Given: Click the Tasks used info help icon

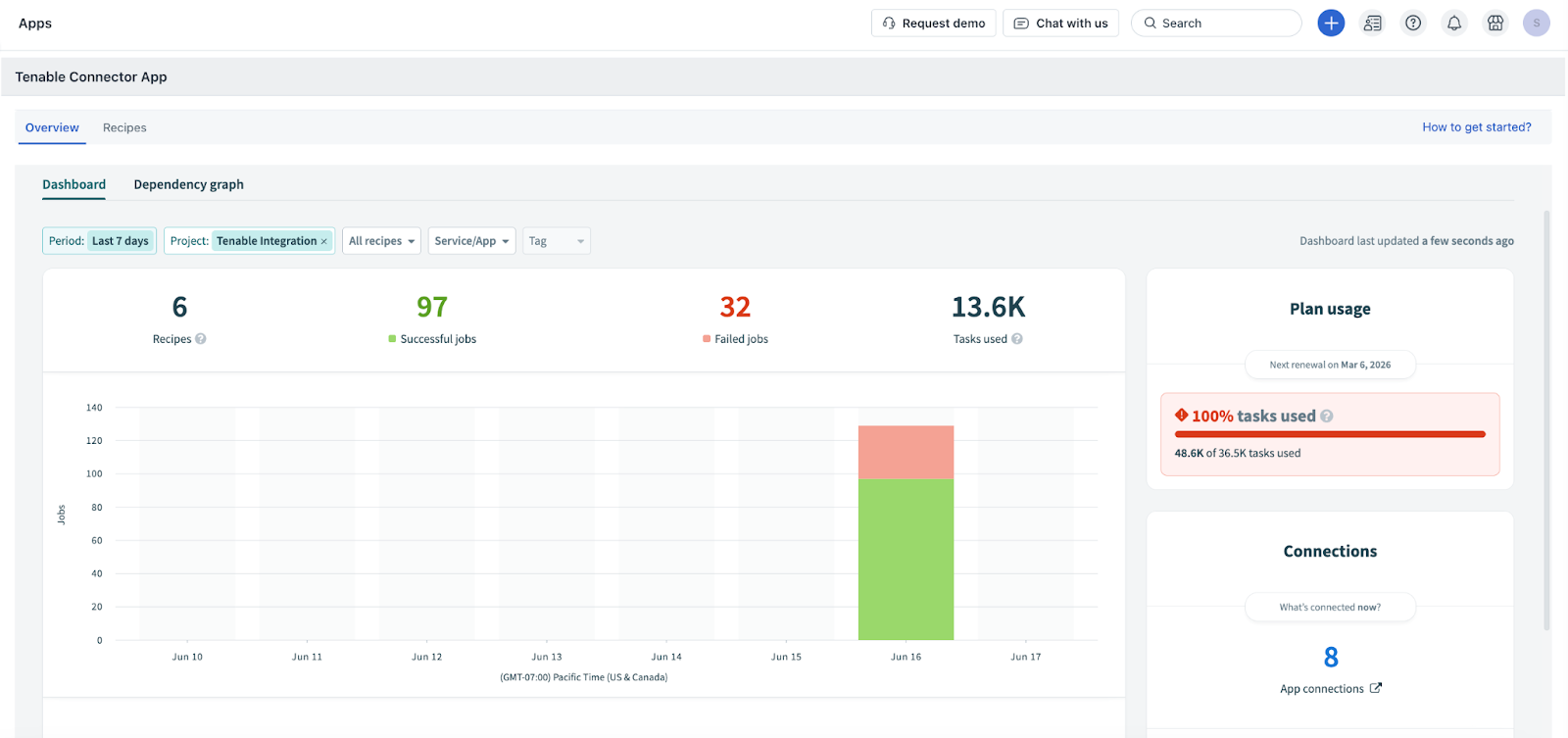Looking at the screenshot, I should (1017, 339).
